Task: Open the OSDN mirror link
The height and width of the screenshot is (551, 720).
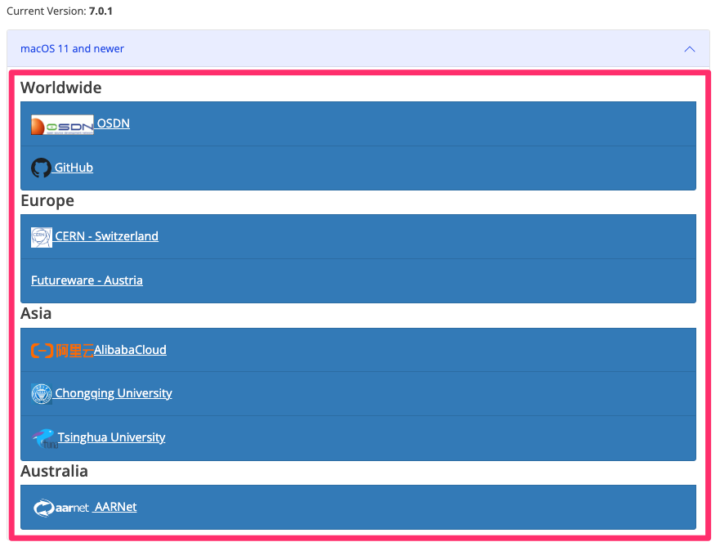Action: pyautogui.click(x=113, y=124)
